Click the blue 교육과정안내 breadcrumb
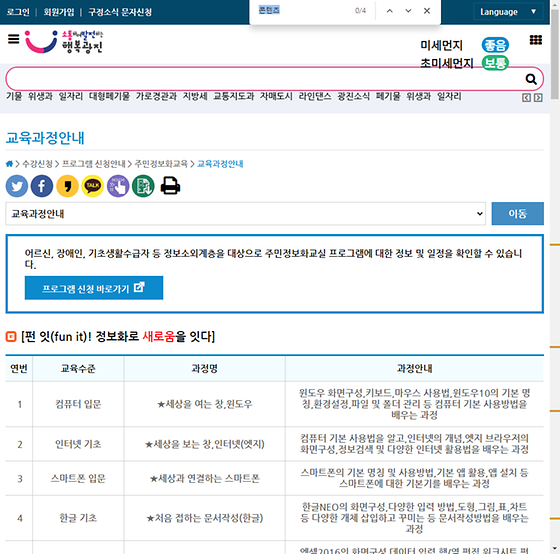 (x=220, y=164)
